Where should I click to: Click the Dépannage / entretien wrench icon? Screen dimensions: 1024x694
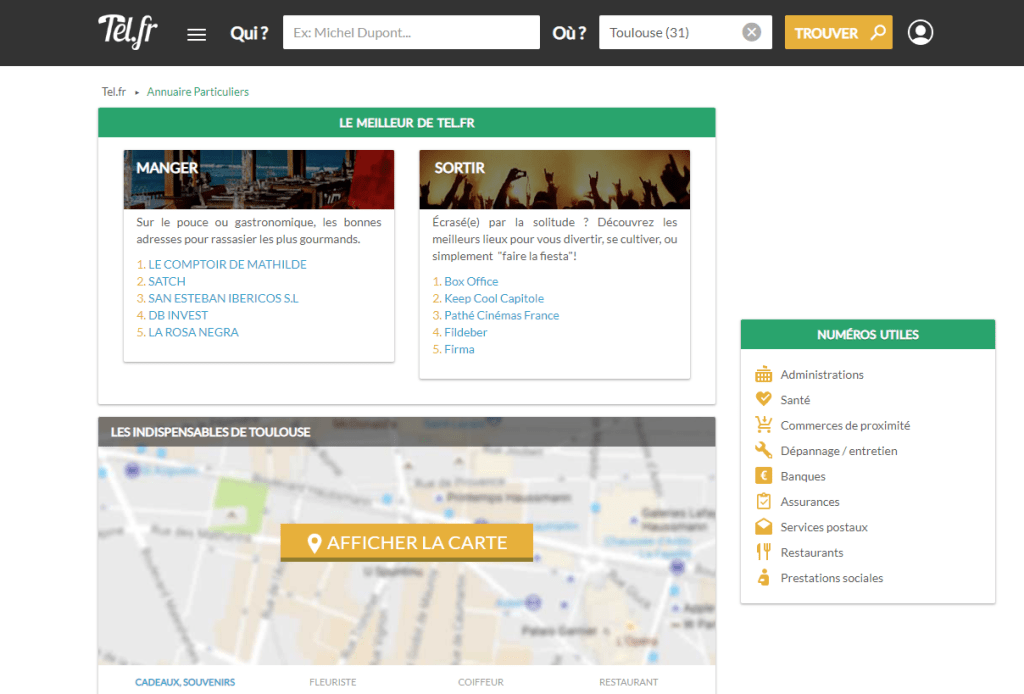click(x=764, y=451)
